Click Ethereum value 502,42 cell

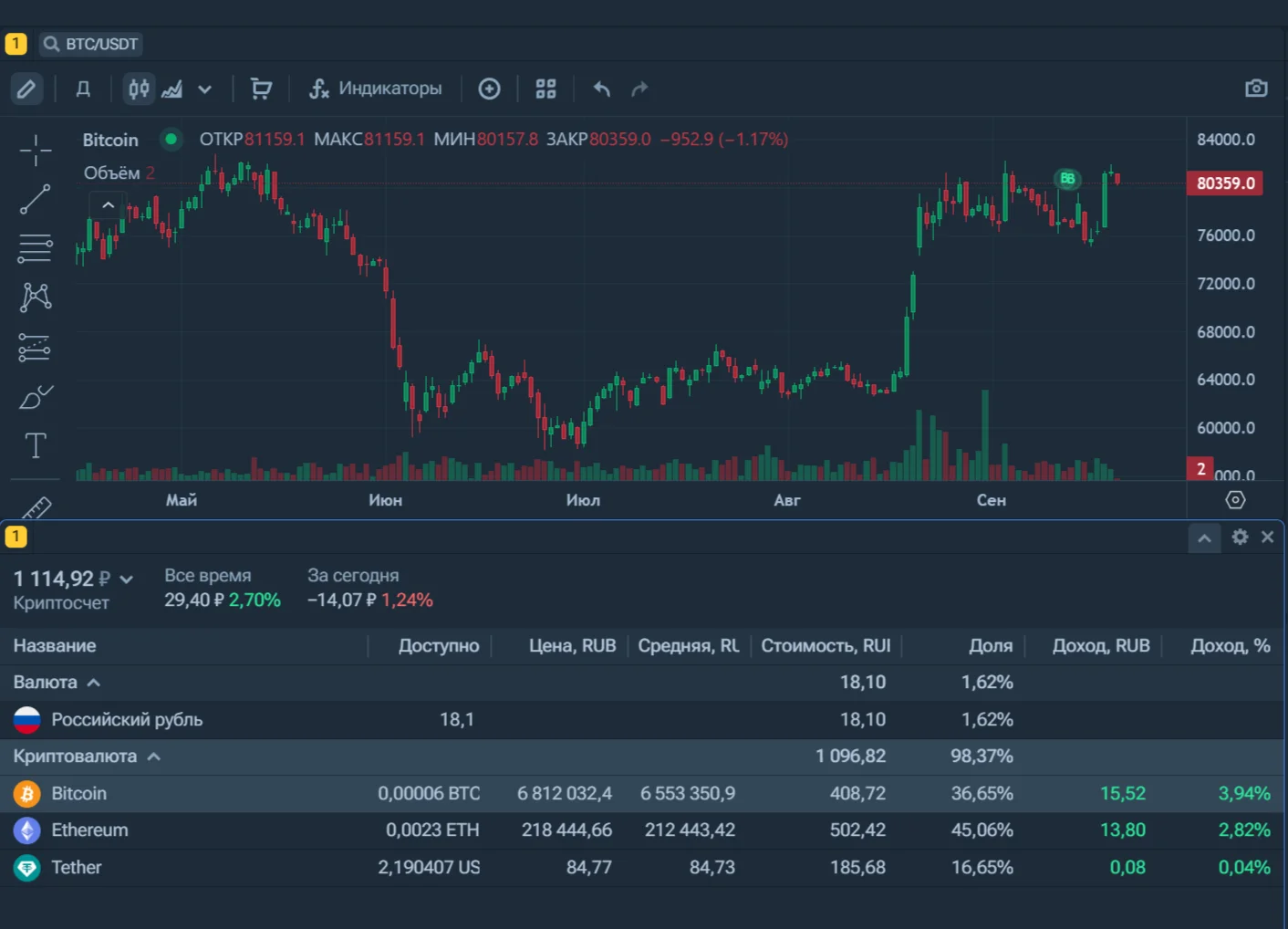point(857,830)
